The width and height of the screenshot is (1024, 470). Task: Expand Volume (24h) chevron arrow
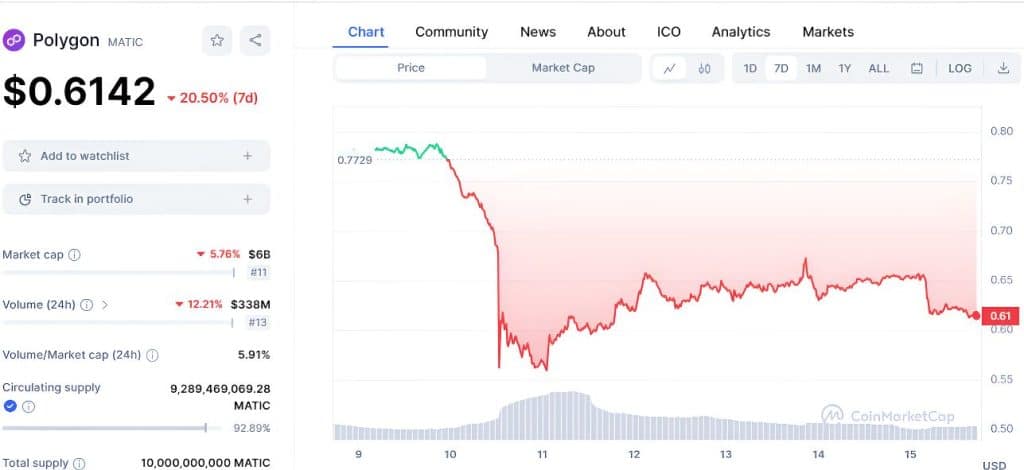coord(105,304)
